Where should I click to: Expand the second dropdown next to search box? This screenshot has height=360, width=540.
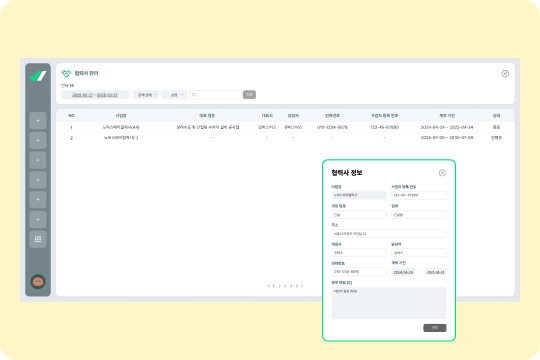point(174,95)
